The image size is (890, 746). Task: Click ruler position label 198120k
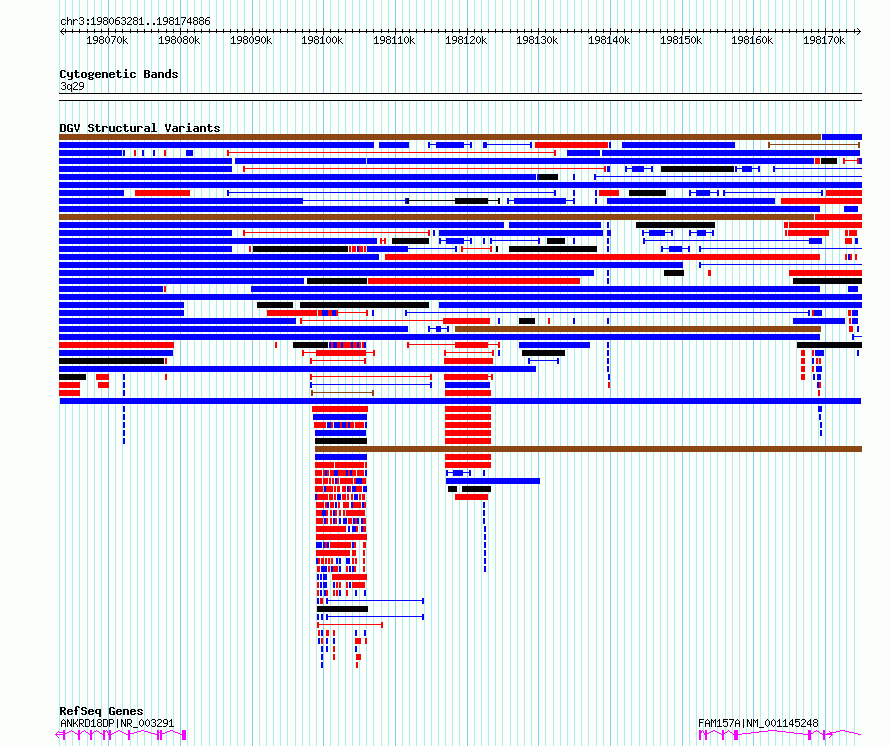pyautogui.click(x=466, y=40)
